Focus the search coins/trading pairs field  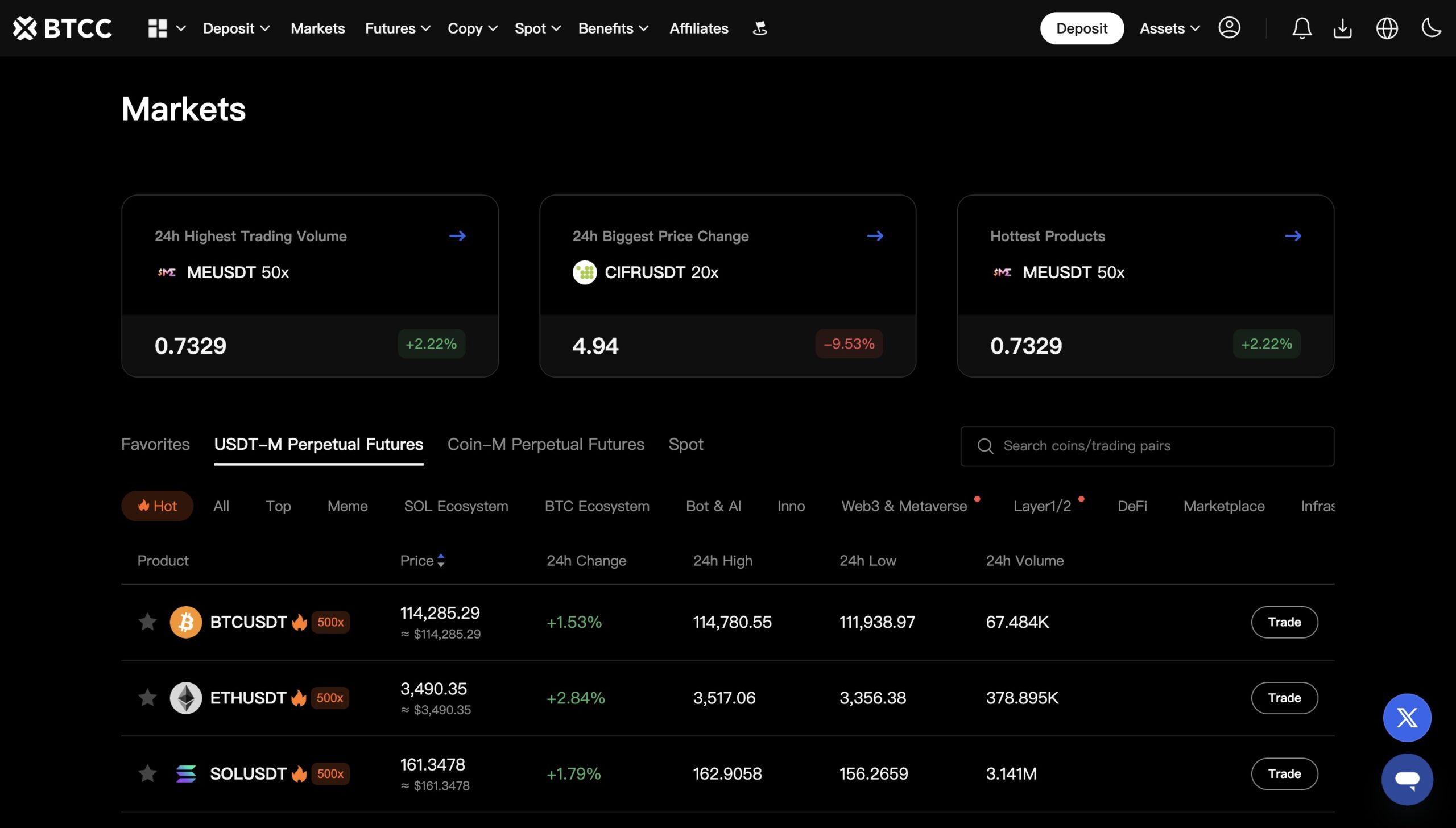1147,446
